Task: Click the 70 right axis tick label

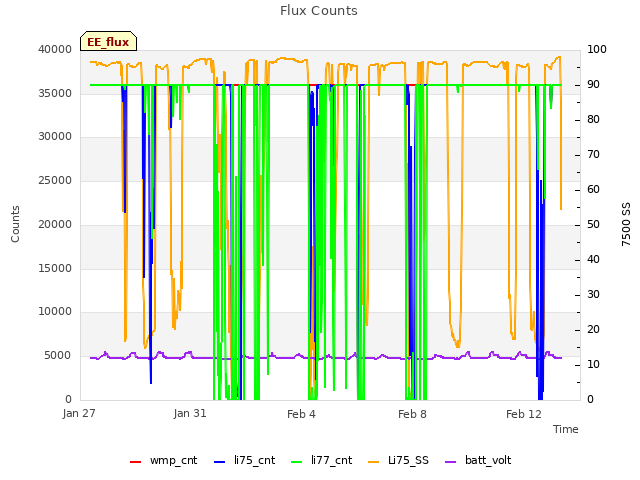Action: click(593, 155)
